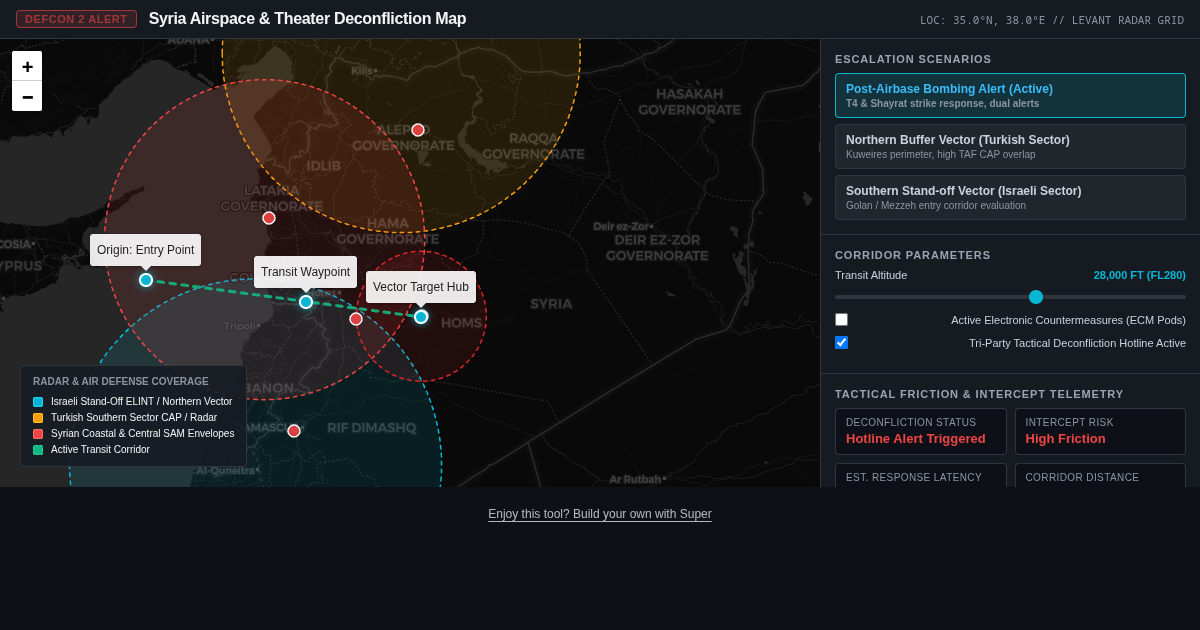Click the Vector Target Hub tooltip label

[x=421, y=287]
